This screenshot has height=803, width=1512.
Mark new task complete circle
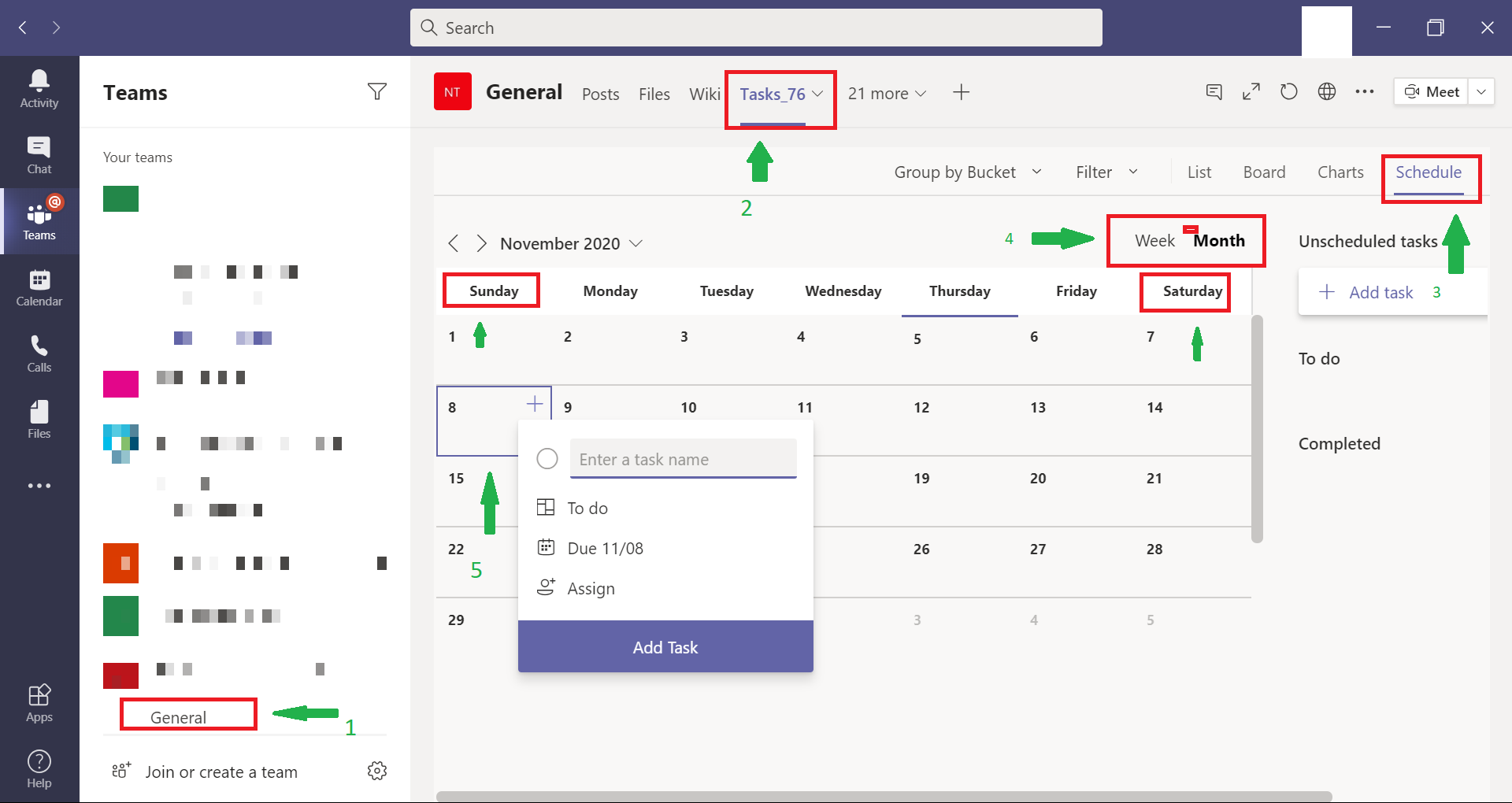point(547,459)
